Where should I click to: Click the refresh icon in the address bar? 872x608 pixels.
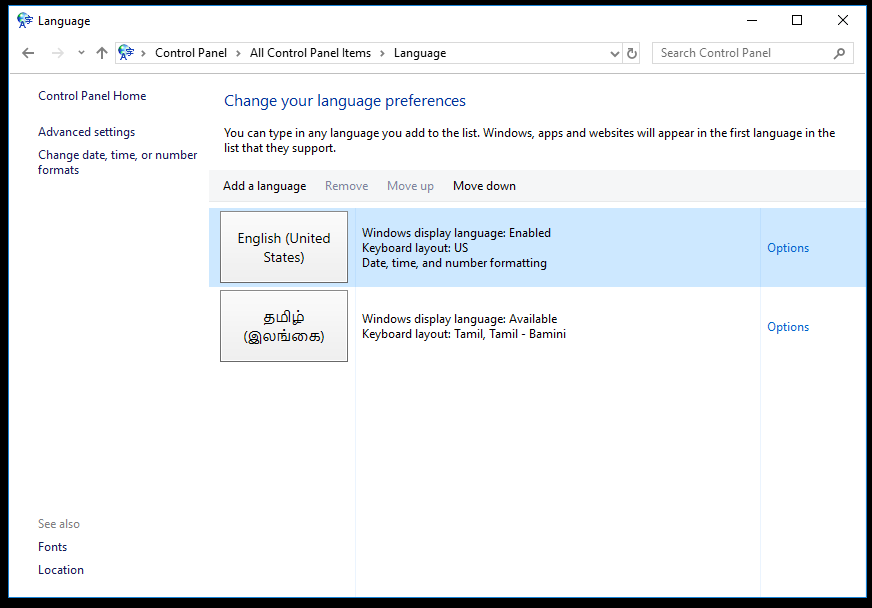(631, 52)
